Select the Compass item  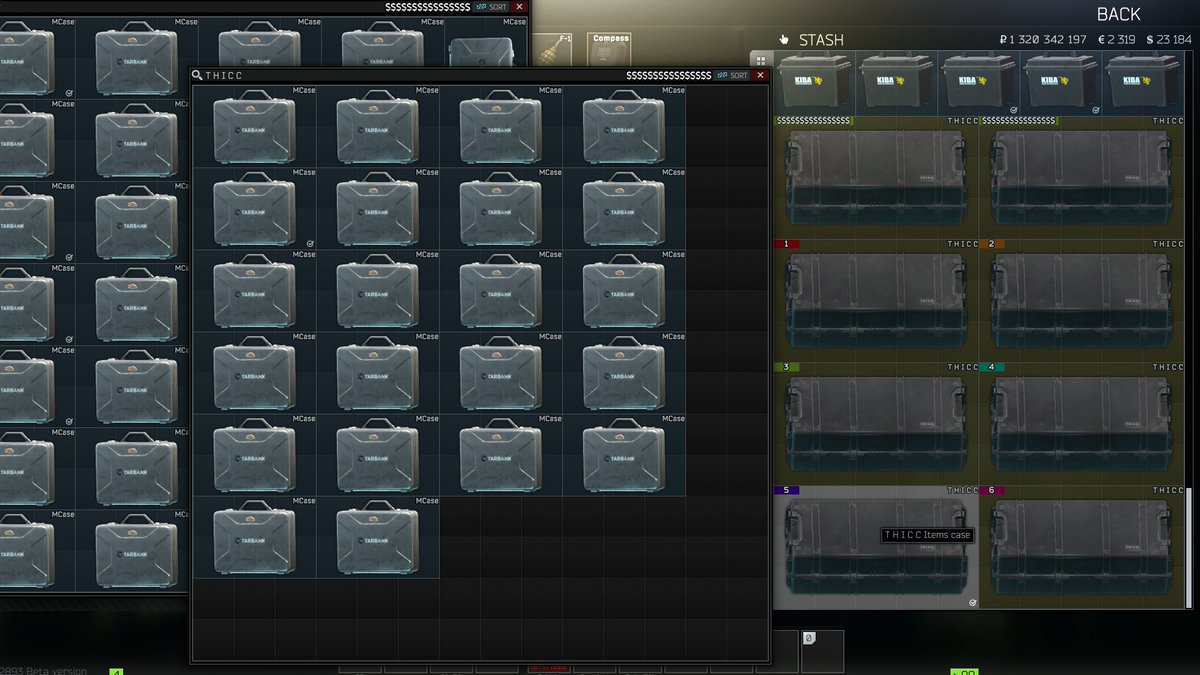tap(609, 50)
